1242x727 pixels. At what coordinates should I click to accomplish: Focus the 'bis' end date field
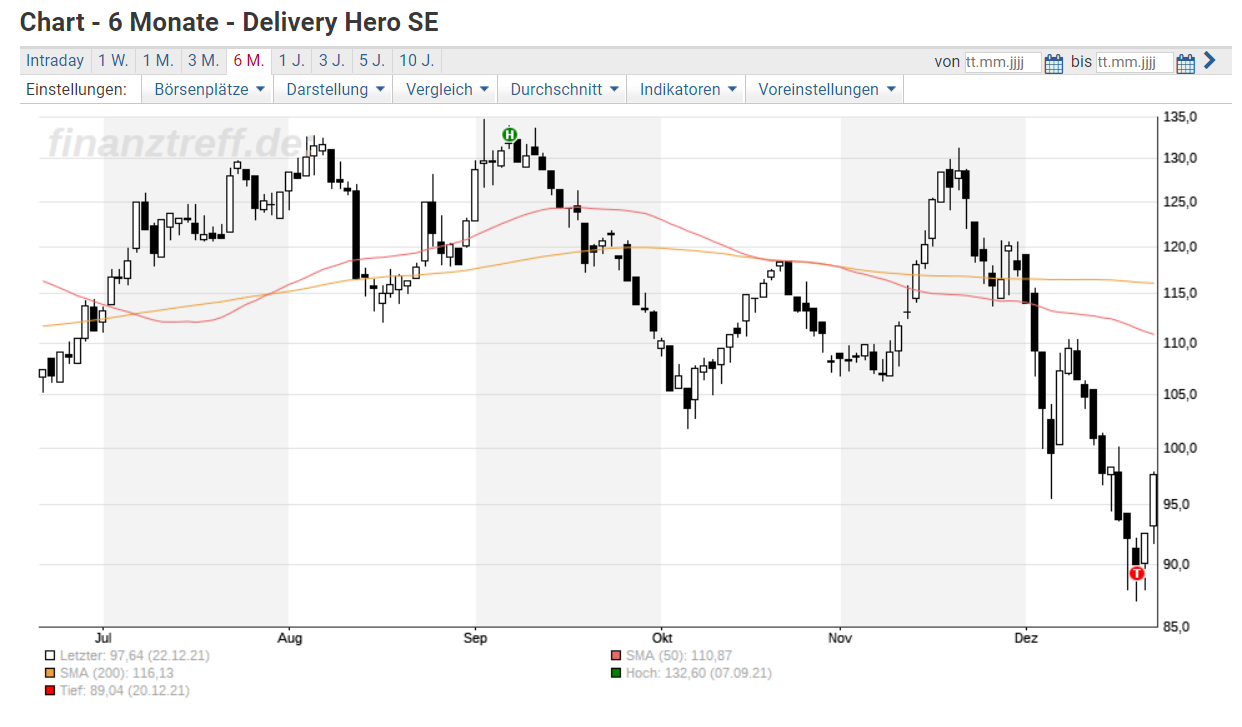coord(1135,62)
